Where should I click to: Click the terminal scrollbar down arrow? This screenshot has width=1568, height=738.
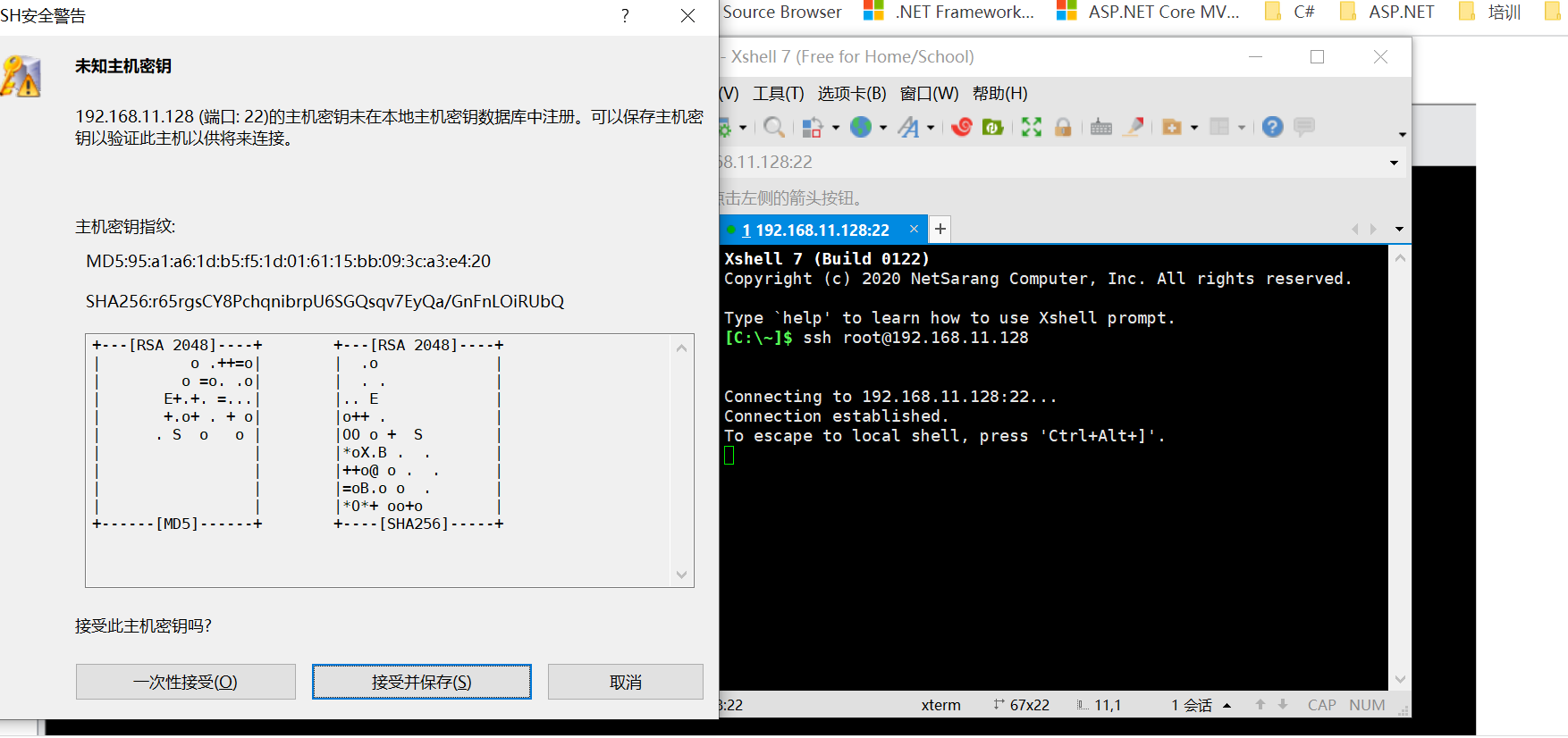pos(1400,679)
